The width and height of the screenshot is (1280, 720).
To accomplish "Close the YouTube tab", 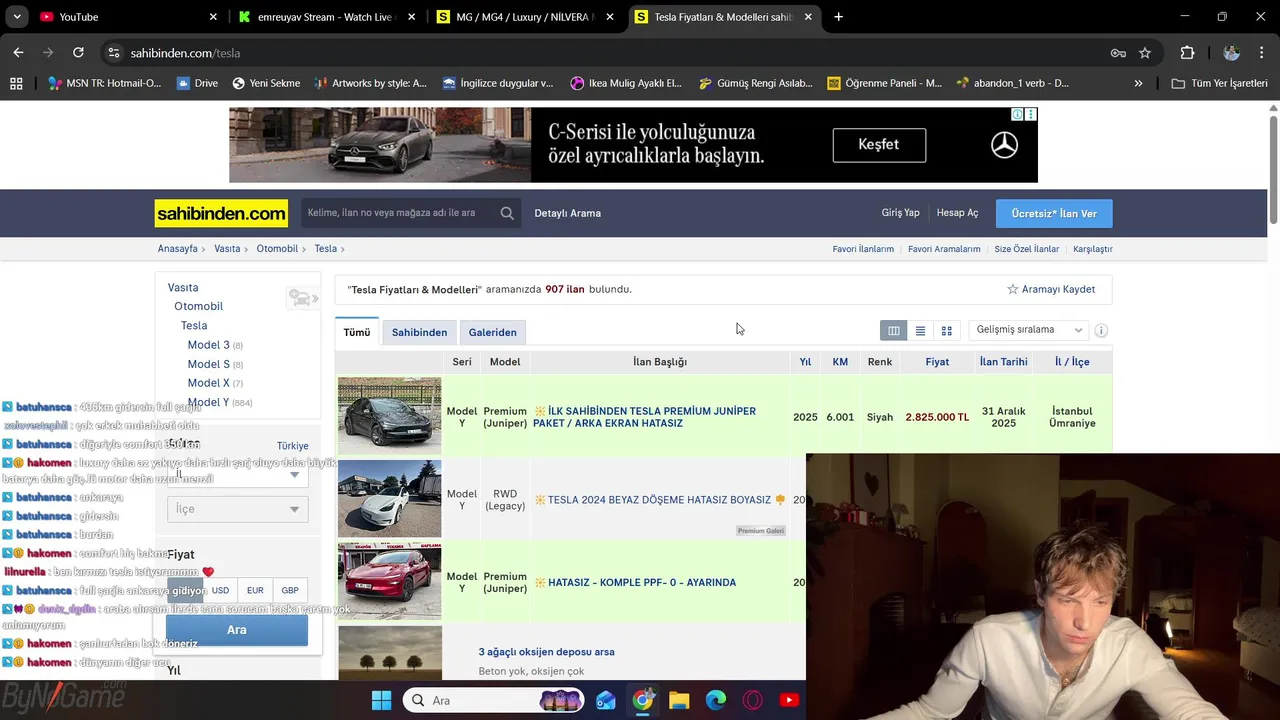I will pyautogui.click(x=213, y=17).
